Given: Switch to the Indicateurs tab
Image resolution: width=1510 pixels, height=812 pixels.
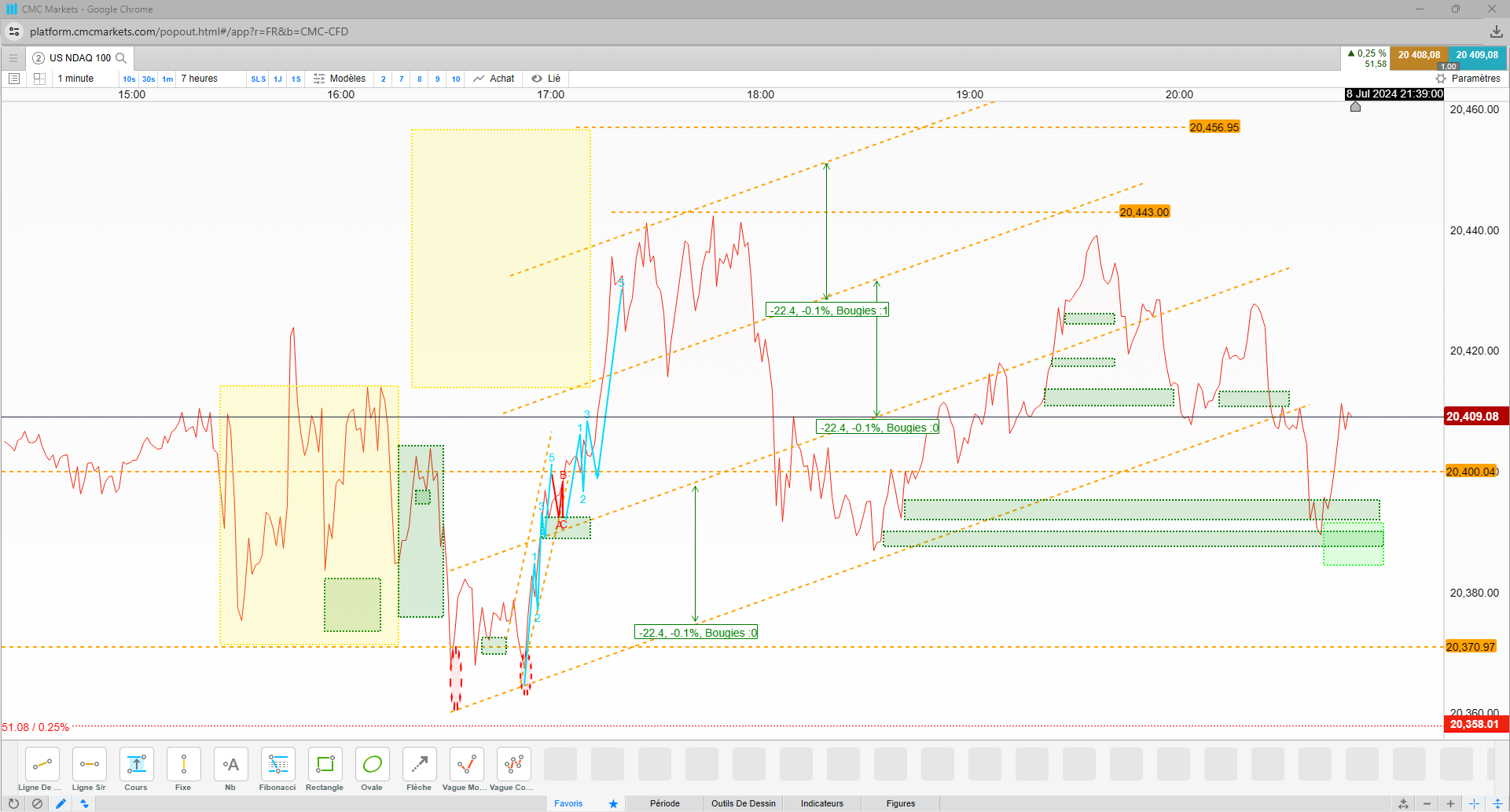Looking at the screenshot, I should (821, 803).
